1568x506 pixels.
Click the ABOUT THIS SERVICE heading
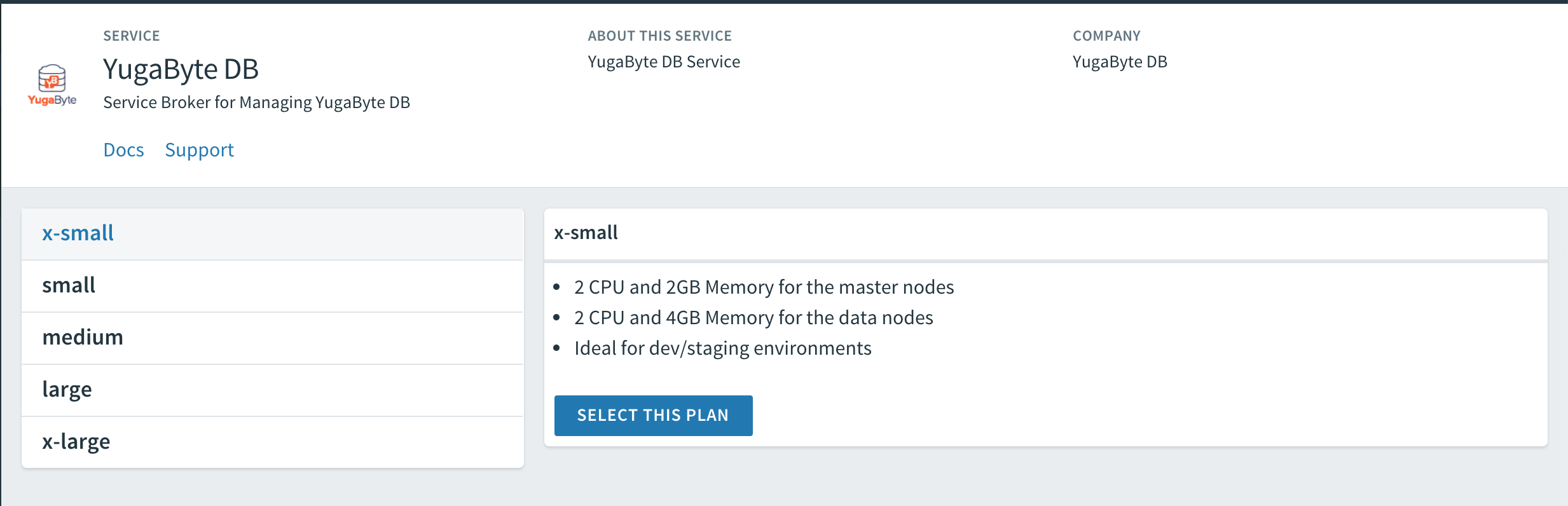click(660, 36)
